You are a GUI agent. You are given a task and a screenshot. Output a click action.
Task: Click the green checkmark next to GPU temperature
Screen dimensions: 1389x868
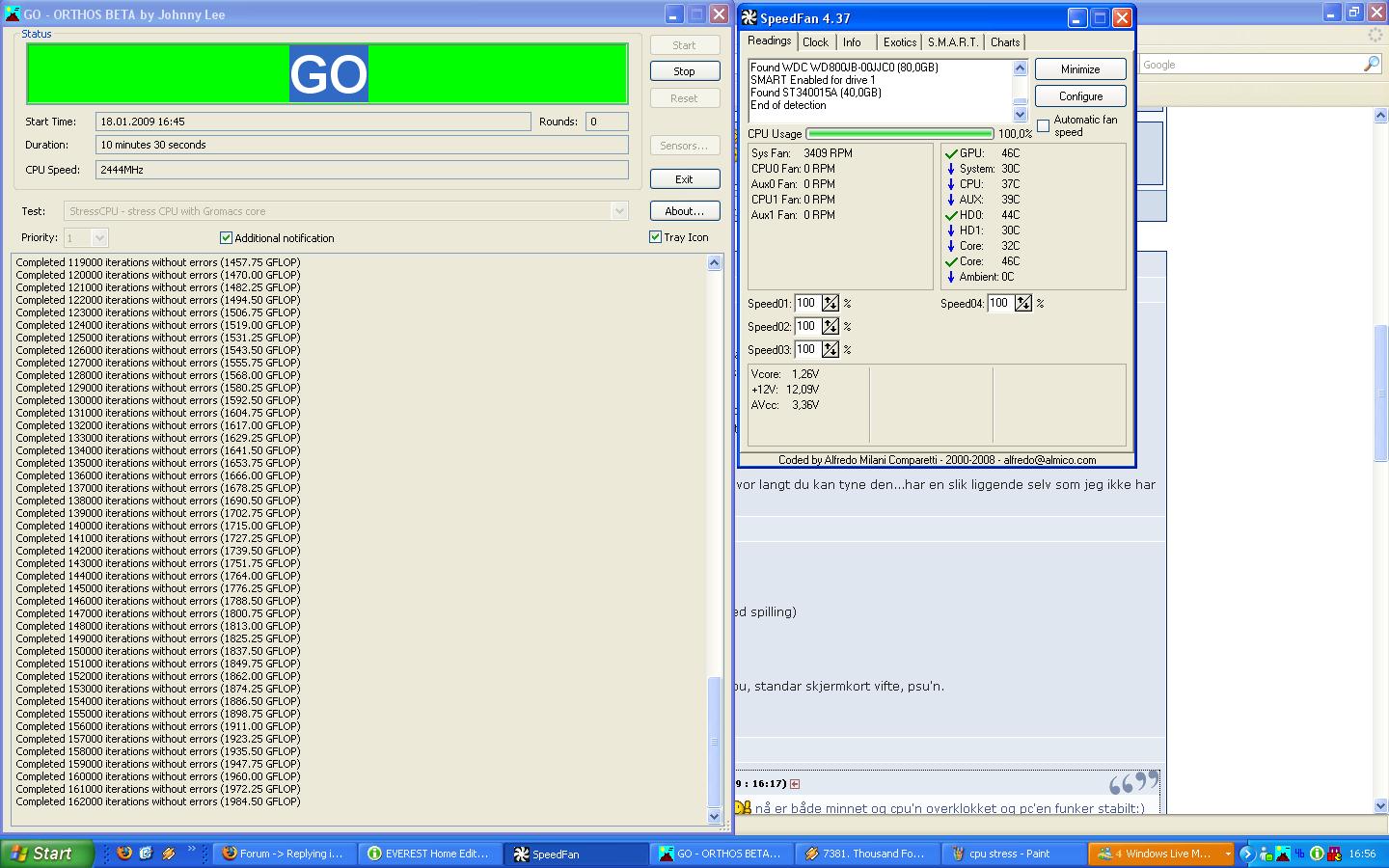tap(951, 153)
